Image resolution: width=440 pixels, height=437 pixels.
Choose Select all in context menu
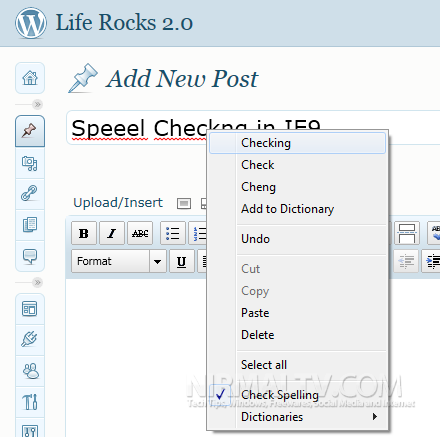coord(297,365)
